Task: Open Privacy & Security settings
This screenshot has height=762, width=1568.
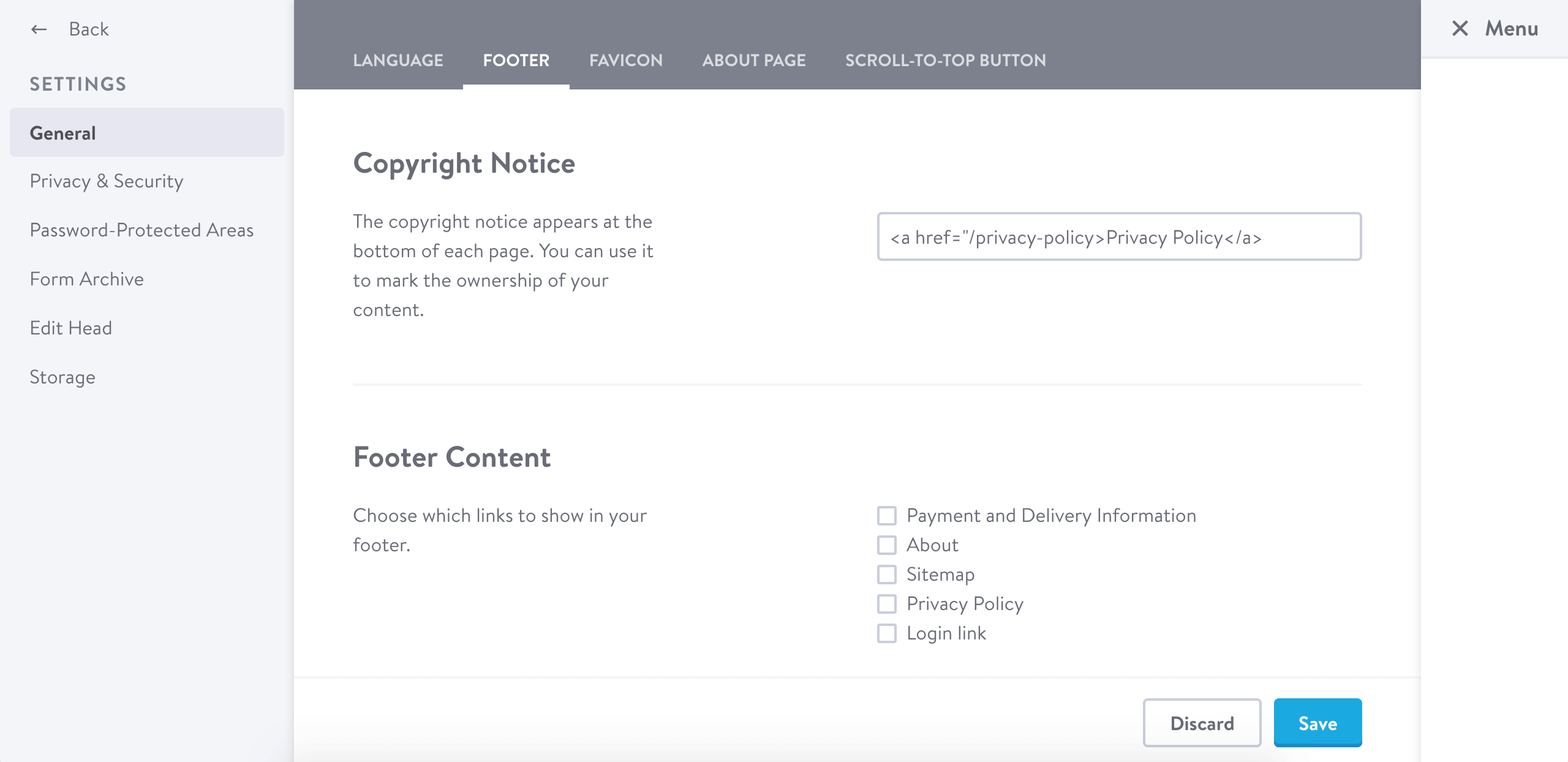Action: click(x=106, y=181)
